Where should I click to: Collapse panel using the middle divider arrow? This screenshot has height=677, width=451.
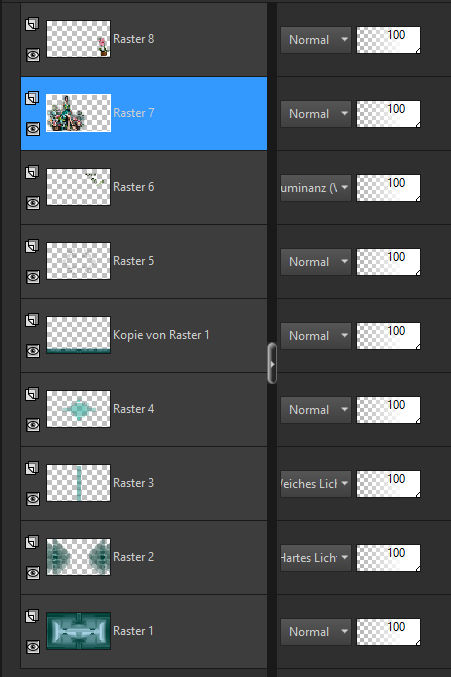[272, 364]
